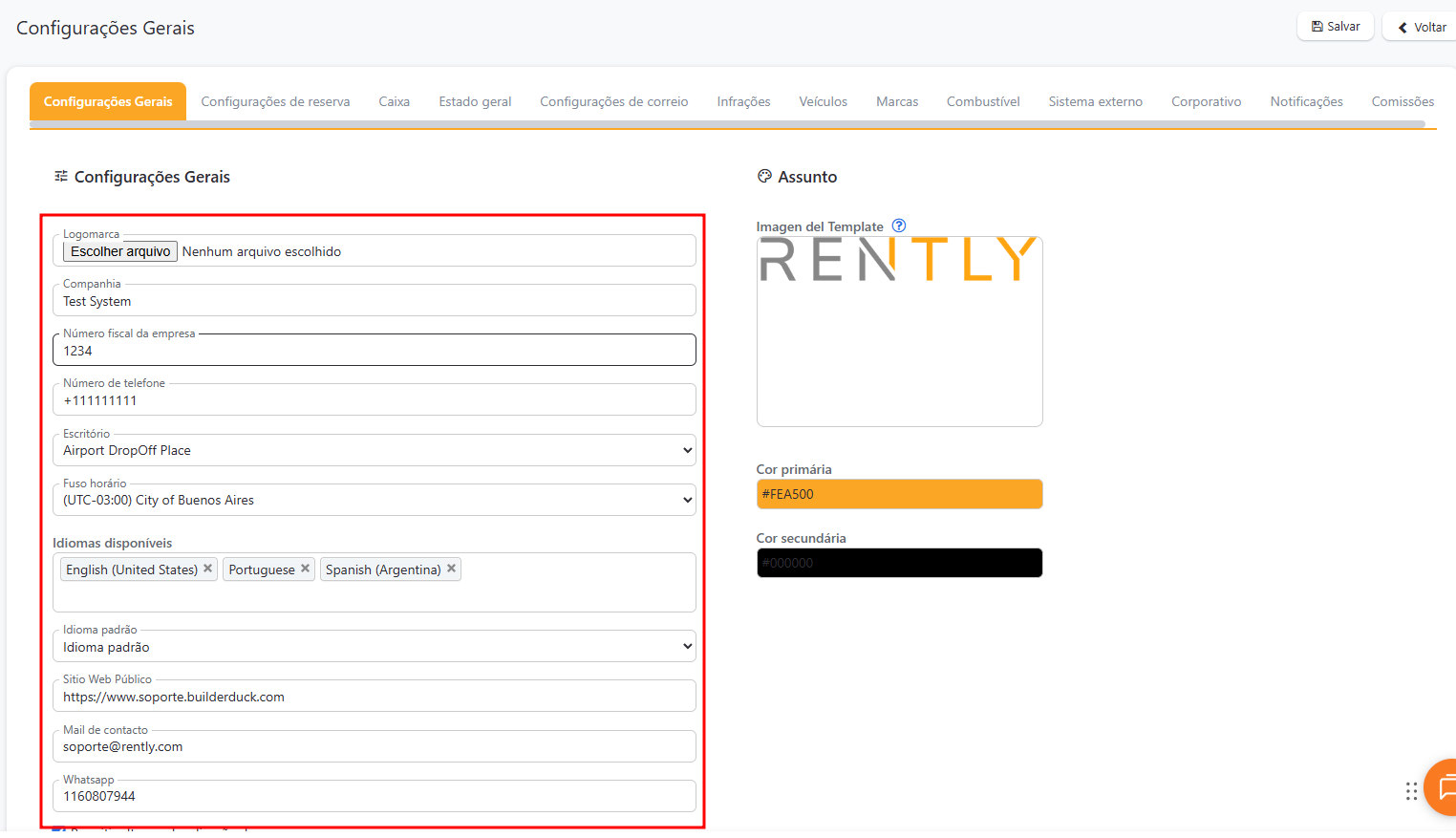Pick the Cor primária orange color field

[x=899, y=494]
